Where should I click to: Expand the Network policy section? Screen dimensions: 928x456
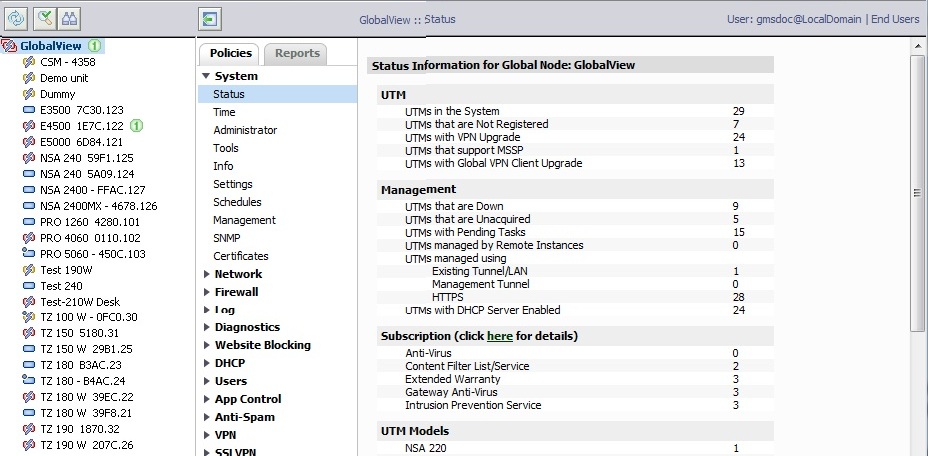click(x=207, y=274)
